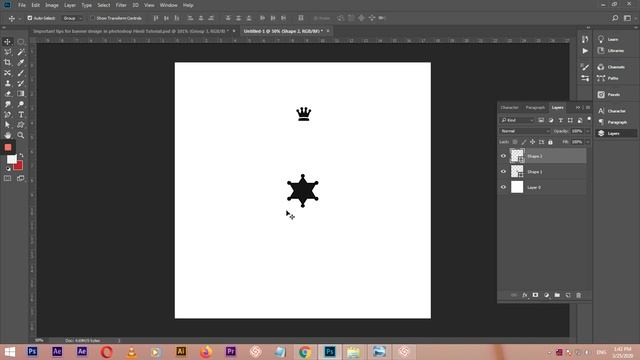640x360 pixels.
Task: Select the Dodge tool
Action: 21,104
